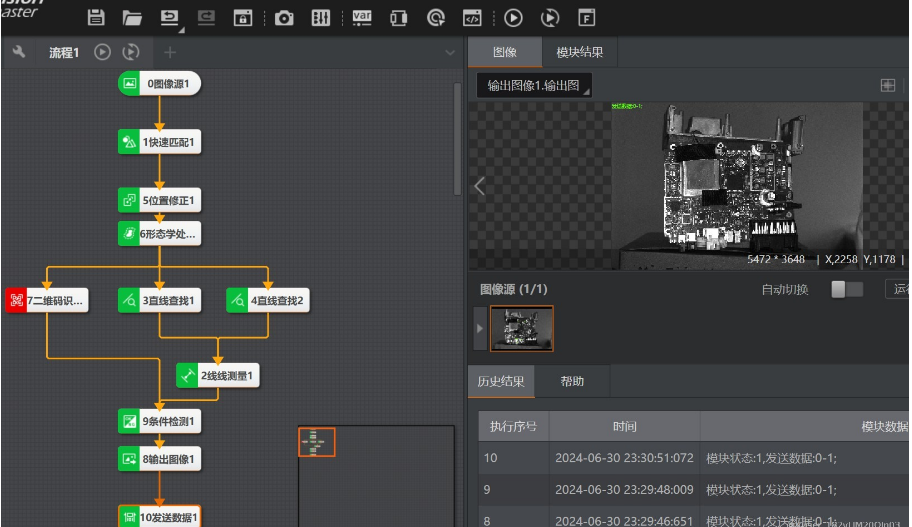Select the 7二维码识别 module node
Viewport: 912px width, 527px height.
(47, 299)
